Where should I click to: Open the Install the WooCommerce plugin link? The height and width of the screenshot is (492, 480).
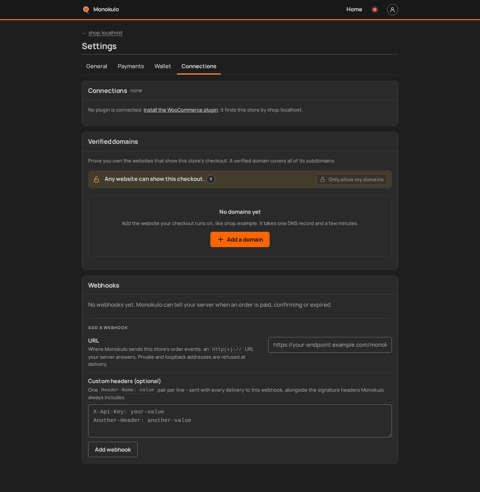tap(181, 110)
